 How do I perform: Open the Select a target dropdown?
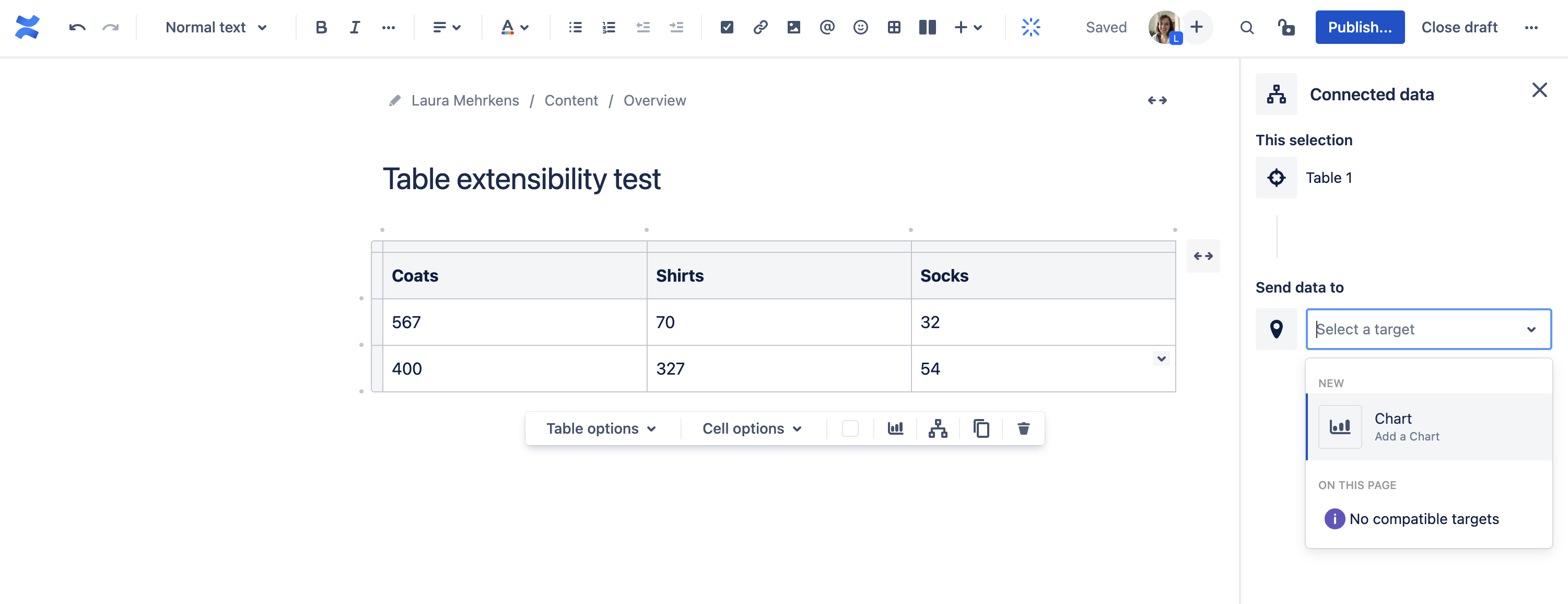tap(1429, 329)
